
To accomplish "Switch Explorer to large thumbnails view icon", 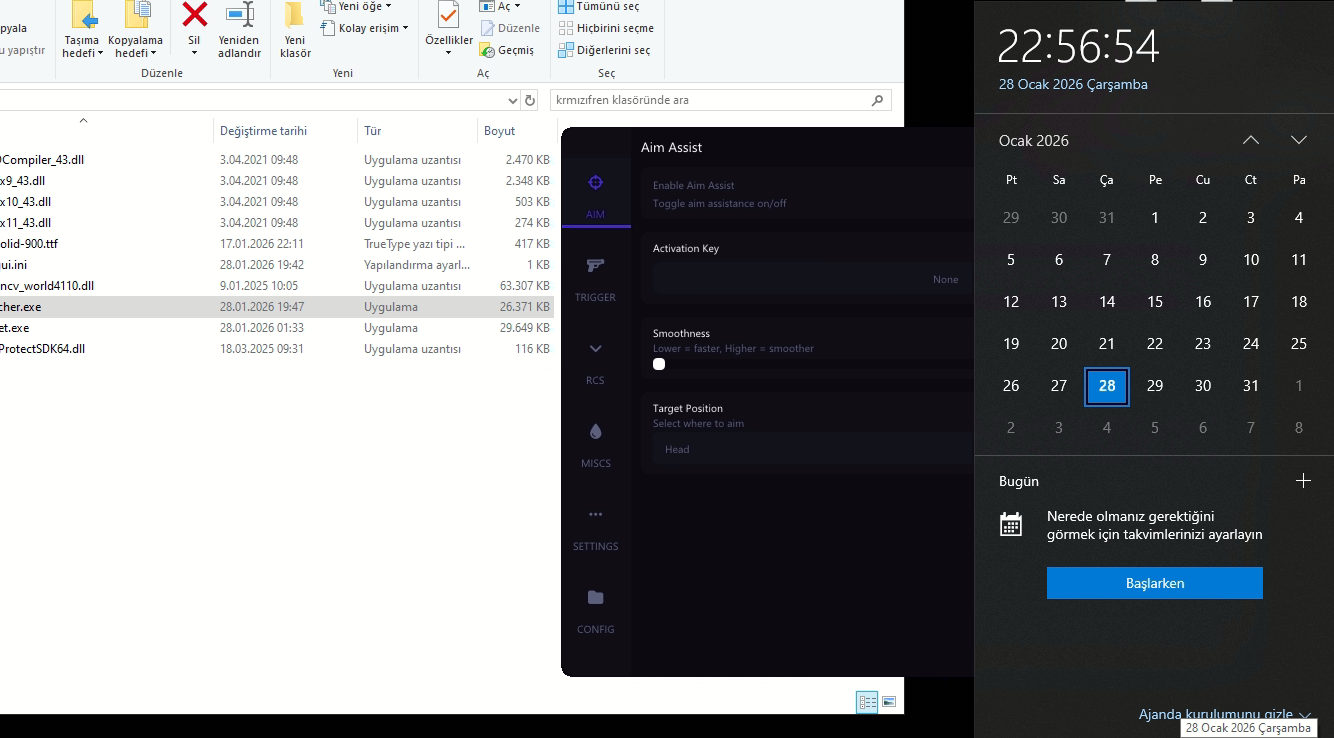I will coord(888,702).
